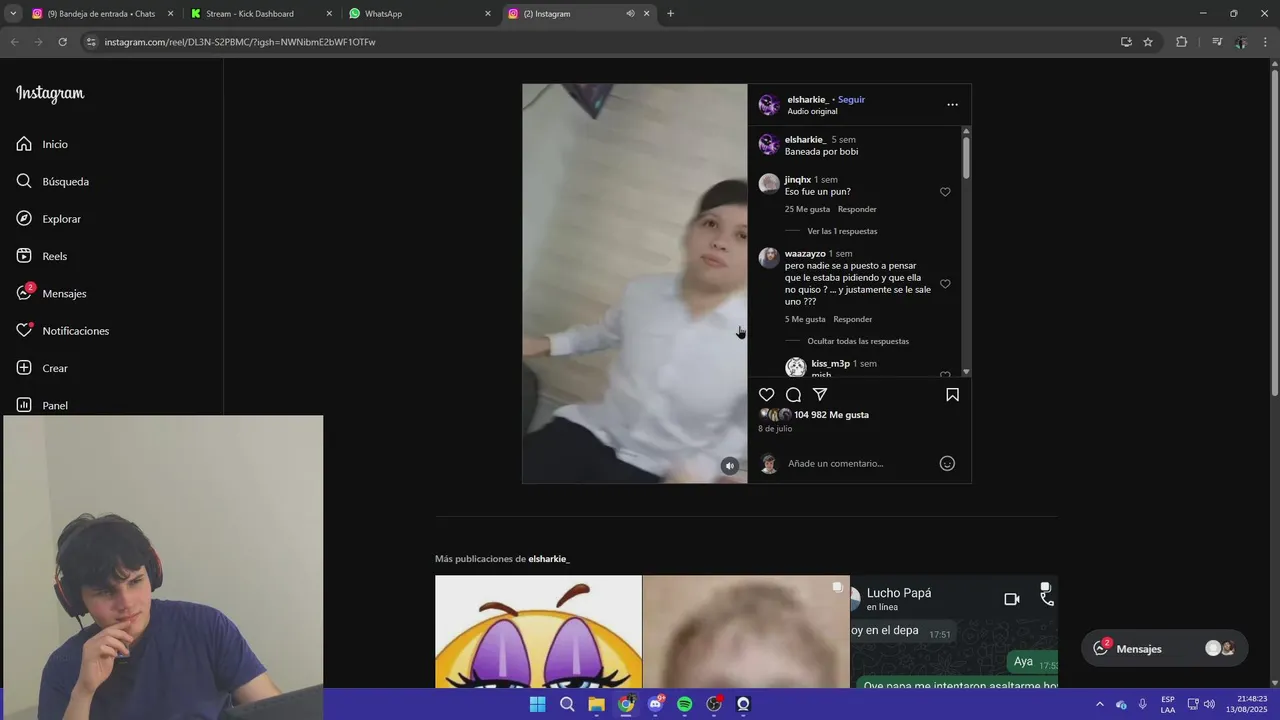This screenshot has height=720, width=1280.
Task: Open Búsqueda in the sidebar
Action: pos(52,181)
